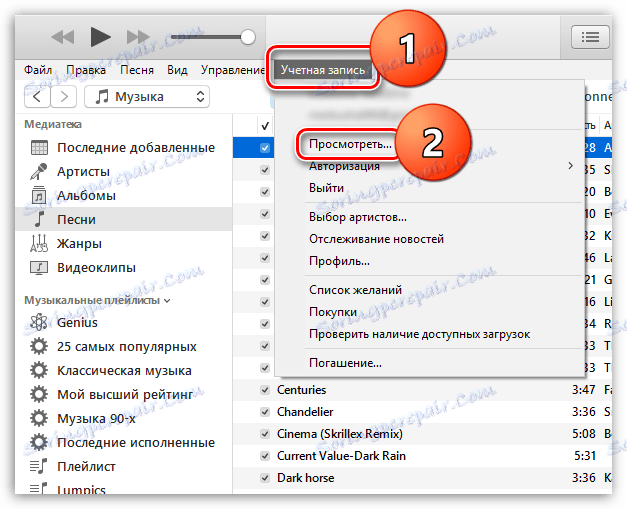The width and height of the screenshot is (627, 509).
Task: Choose Выйти to sign out
Action: (x=326, y=188)
